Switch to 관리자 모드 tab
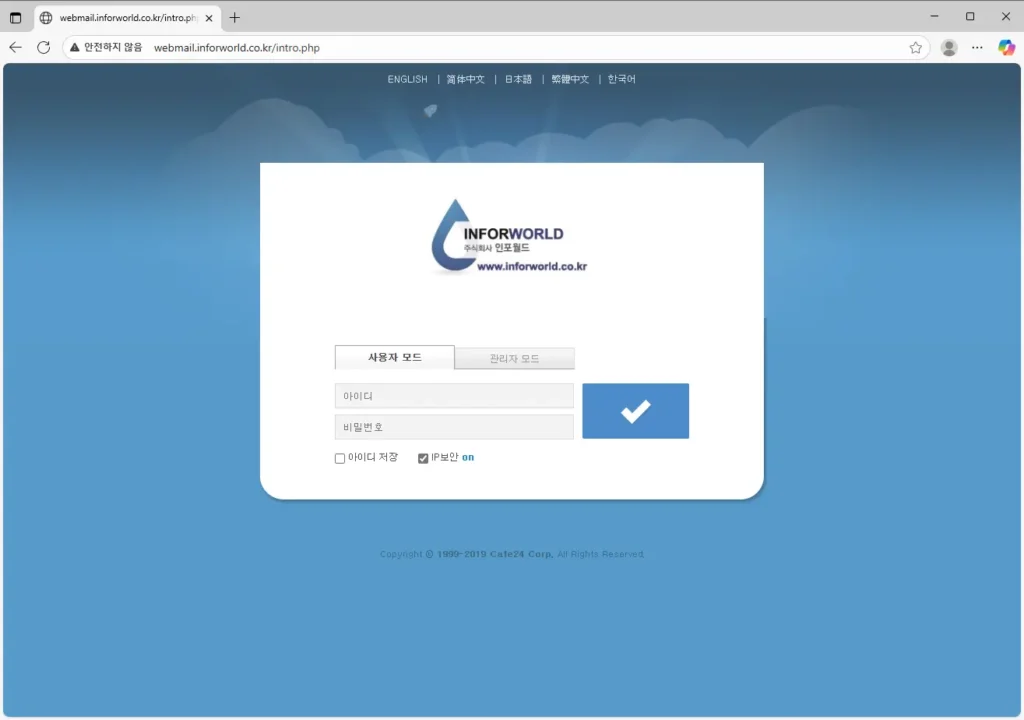1024x720 pixels. coord(515,359)
